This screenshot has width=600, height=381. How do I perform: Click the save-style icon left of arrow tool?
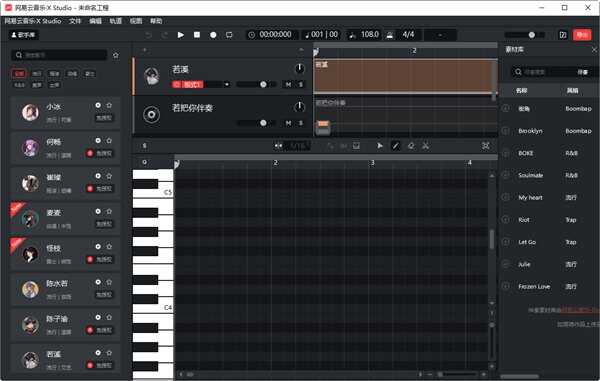[x=356, y=146]
